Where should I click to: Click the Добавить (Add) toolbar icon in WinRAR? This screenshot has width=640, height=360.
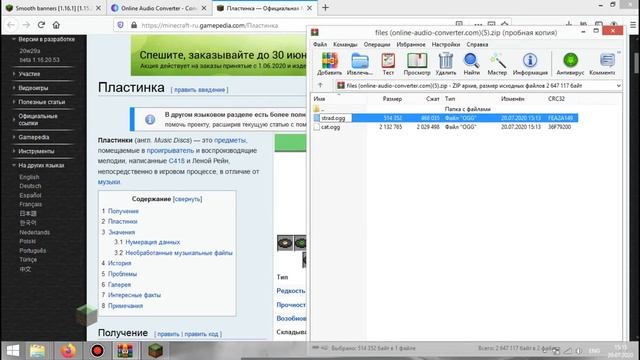point(329,64)
